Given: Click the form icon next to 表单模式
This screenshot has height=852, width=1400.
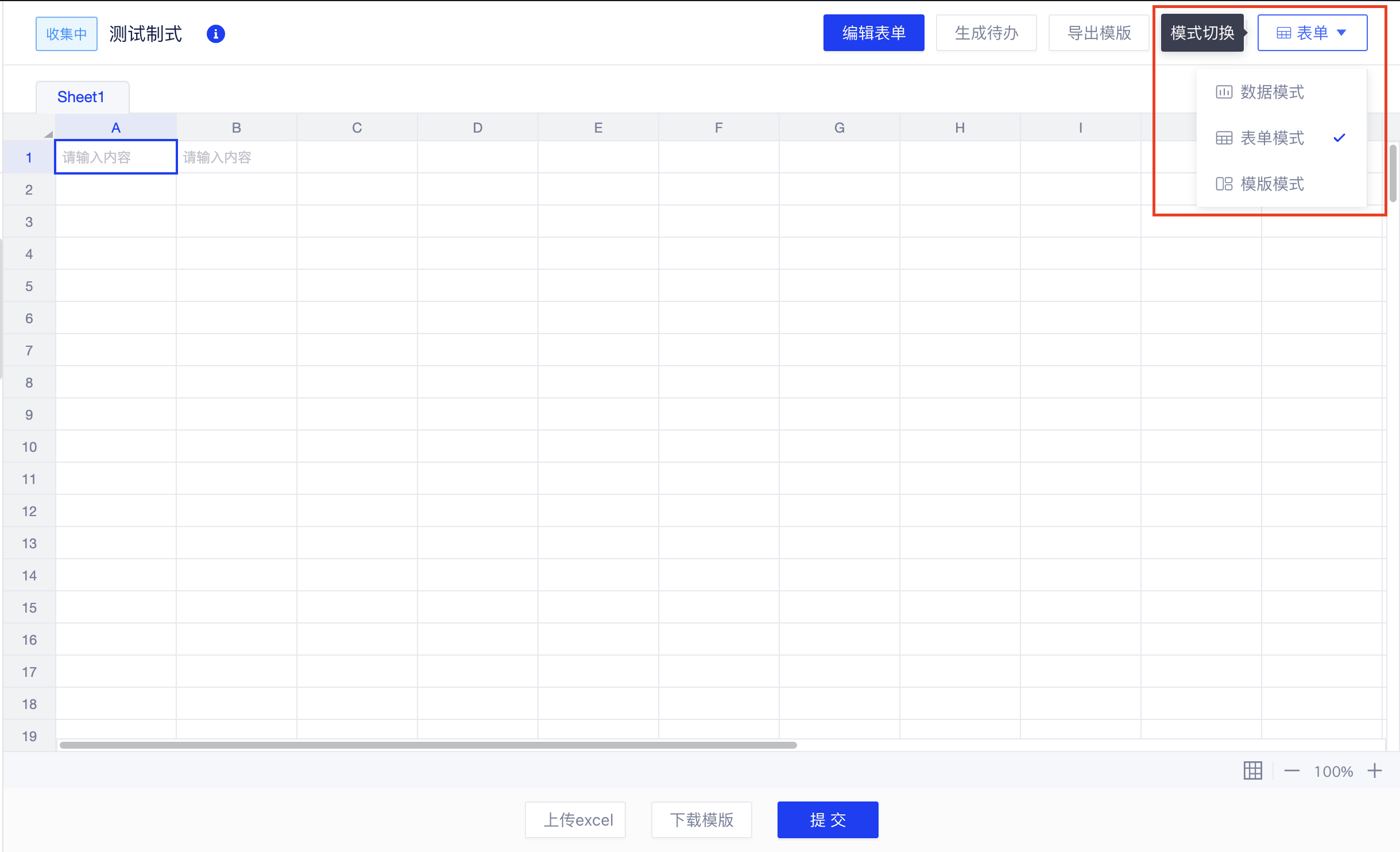Looking at the screenshot, I should 1224,138.
